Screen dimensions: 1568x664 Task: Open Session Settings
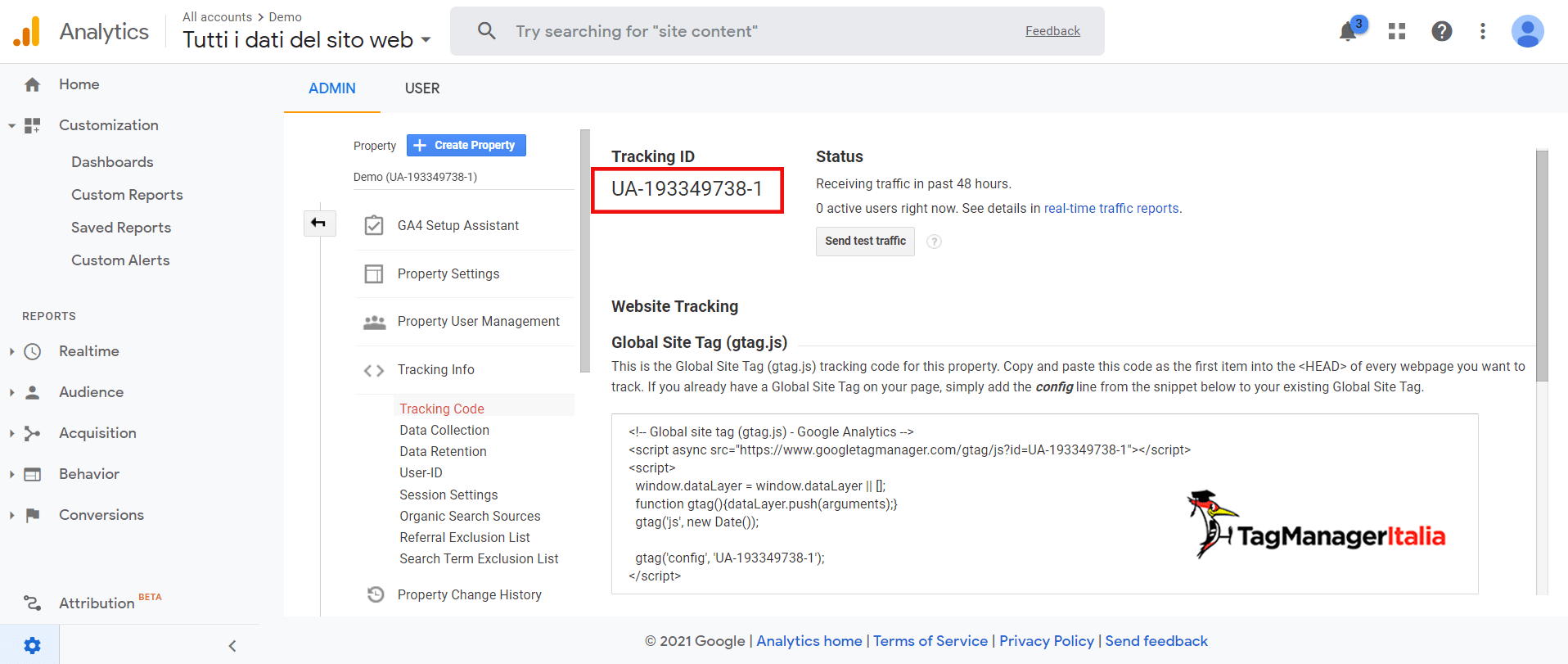pyautogui.click(x=448, y=495)
